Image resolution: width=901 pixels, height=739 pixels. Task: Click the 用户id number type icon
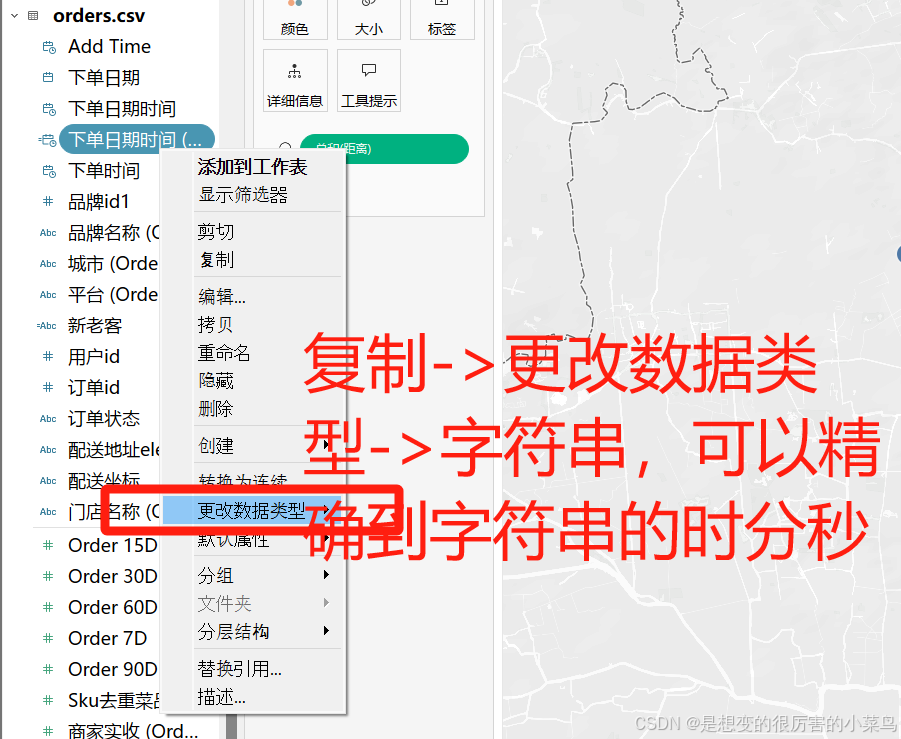[48, 356]
